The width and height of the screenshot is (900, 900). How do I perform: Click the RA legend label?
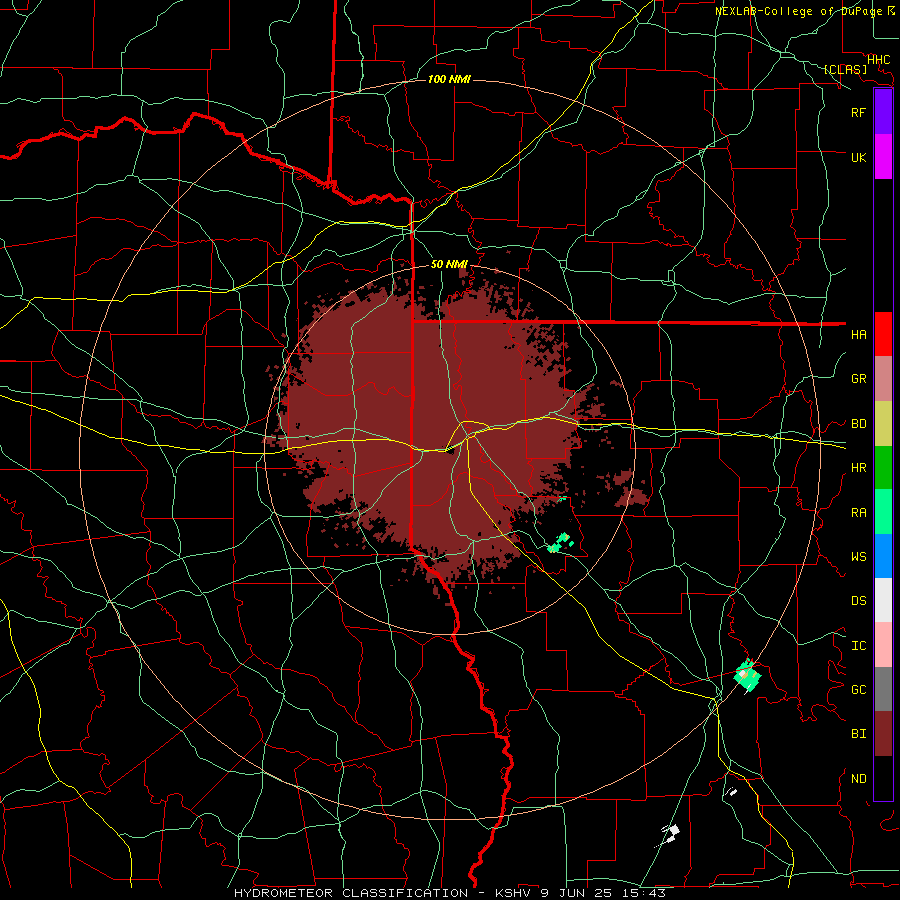(x=859, y=513)
